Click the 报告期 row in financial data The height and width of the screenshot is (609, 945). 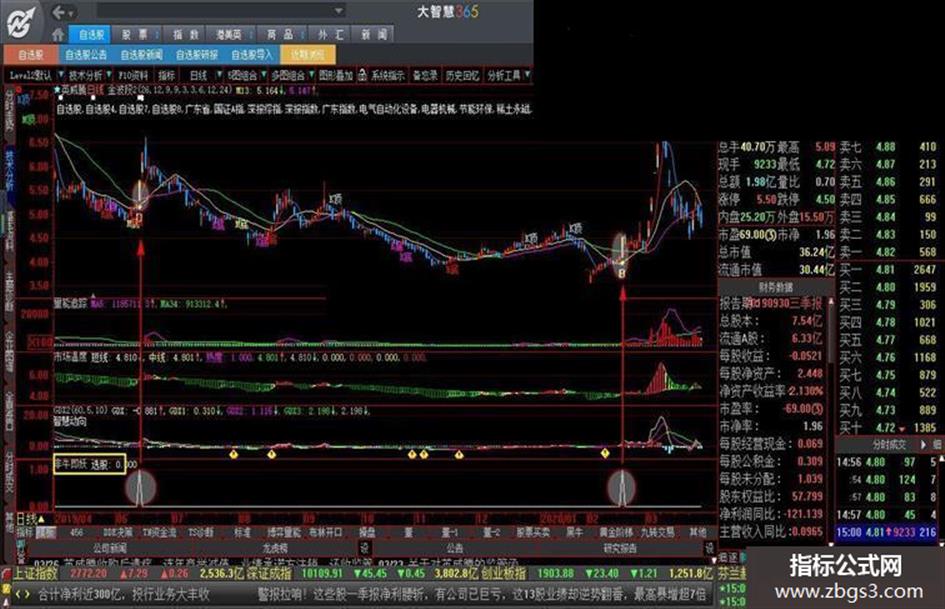pyautogui.click(x=773, y=303)
